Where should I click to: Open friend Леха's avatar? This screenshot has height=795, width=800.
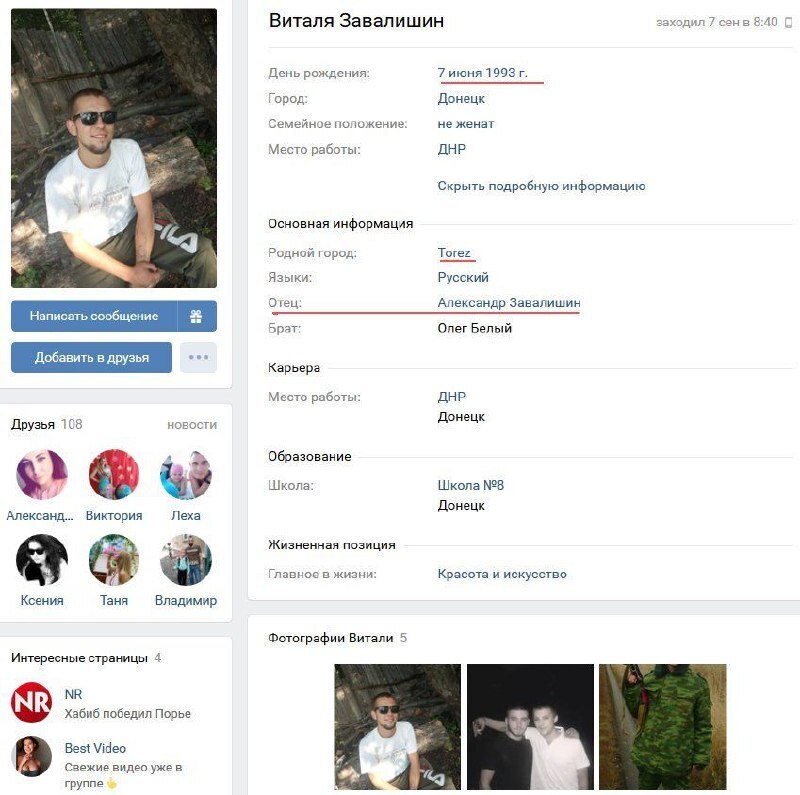coord(186,475)
